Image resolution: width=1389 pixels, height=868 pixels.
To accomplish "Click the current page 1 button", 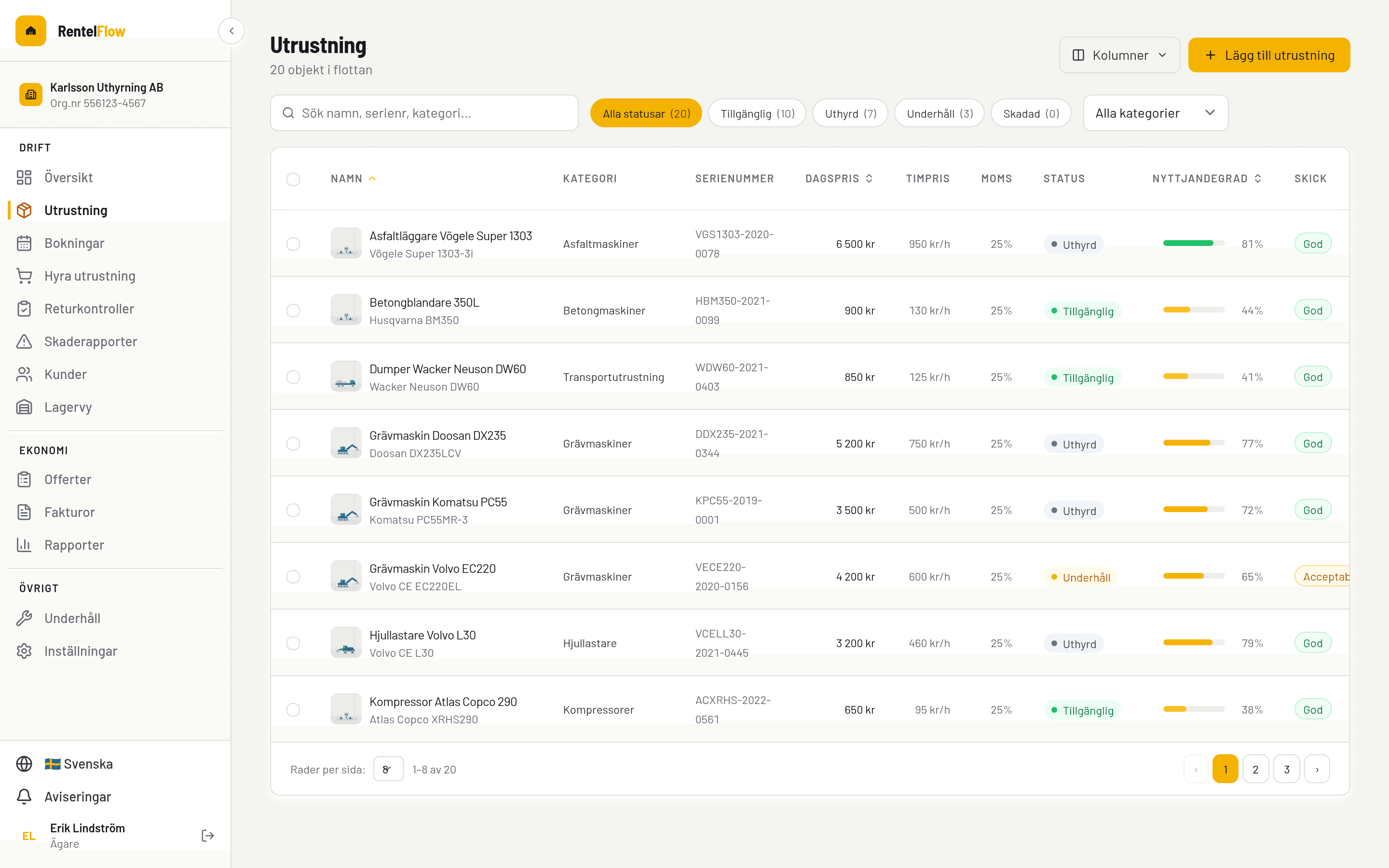I will tap(1226, 769).
